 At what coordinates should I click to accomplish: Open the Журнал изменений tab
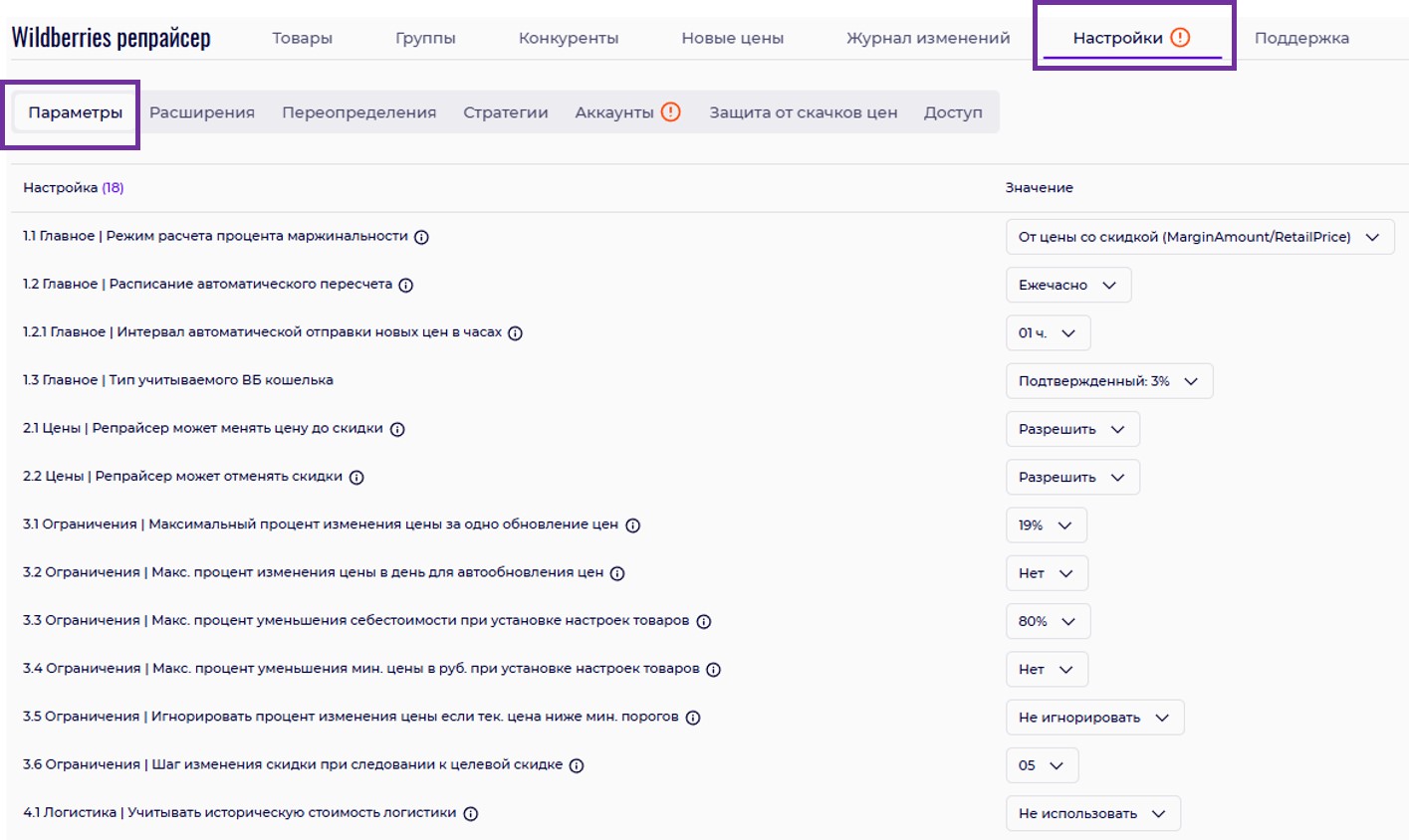click(x=928, y=38)
